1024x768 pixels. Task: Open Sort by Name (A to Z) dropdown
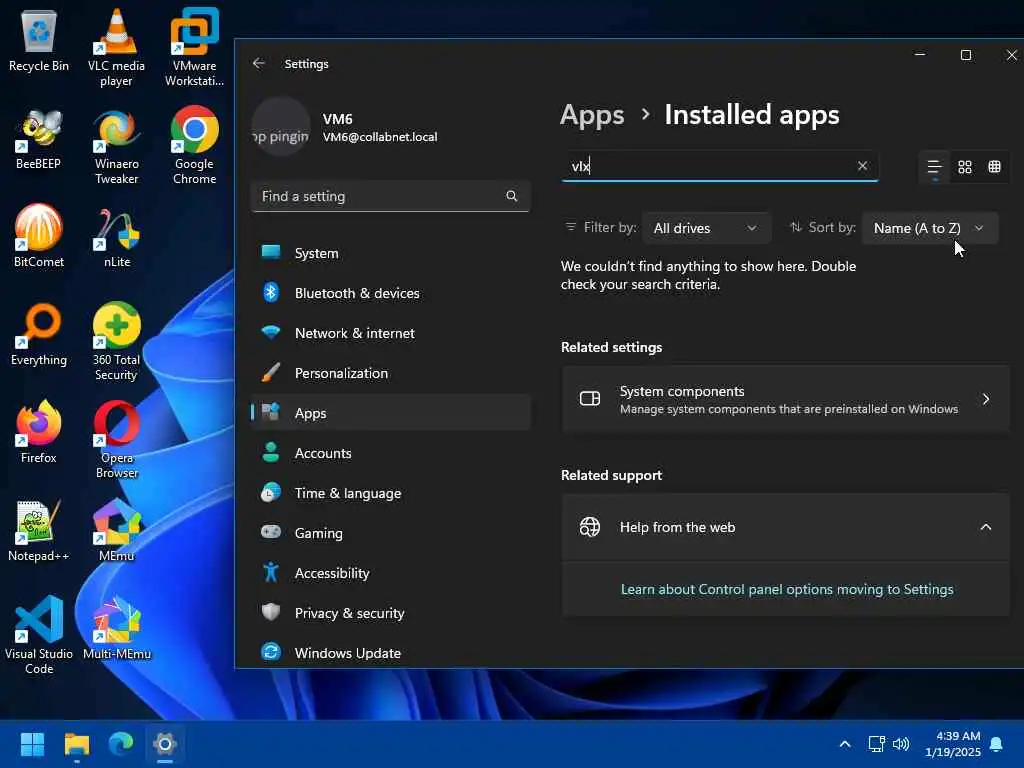(x=930, y=228)
